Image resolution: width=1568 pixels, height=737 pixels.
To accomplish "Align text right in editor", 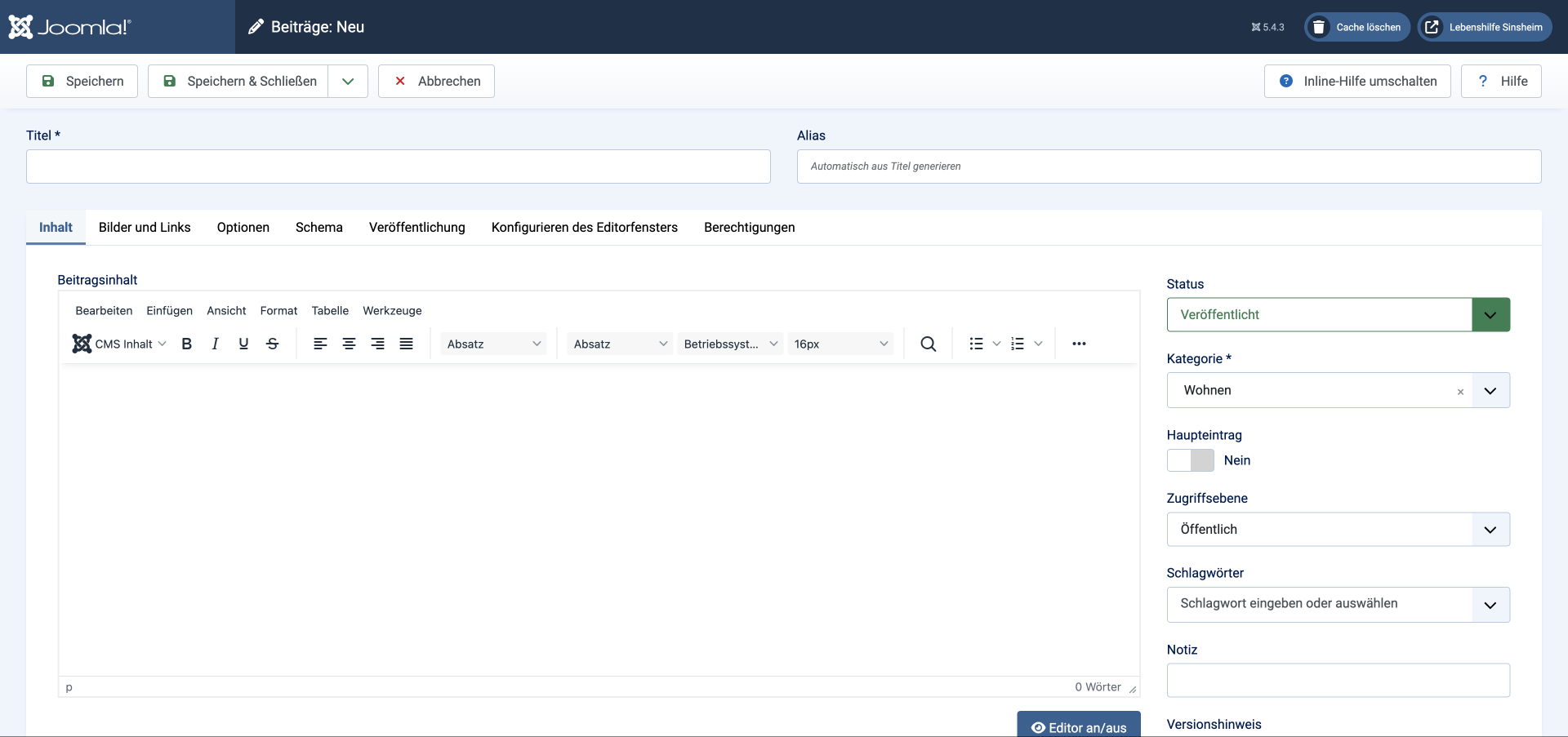I will pyautogui.click(x=377, y=344).
